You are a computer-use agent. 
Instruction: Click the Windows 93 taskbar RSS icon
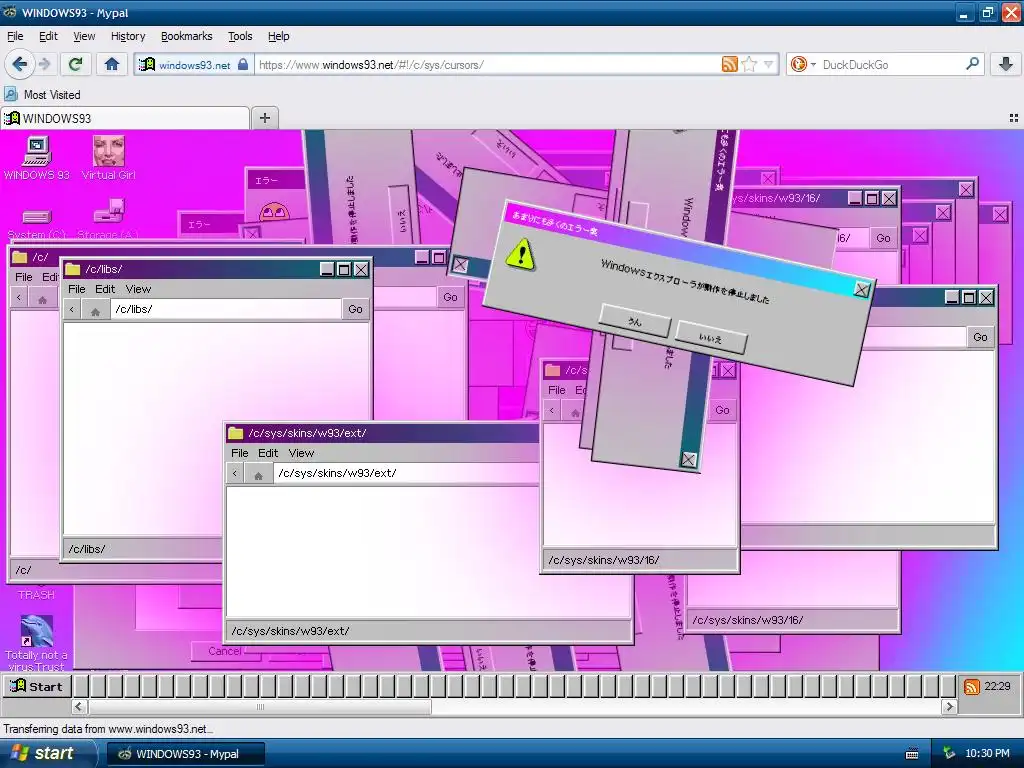tap(972, 687)
